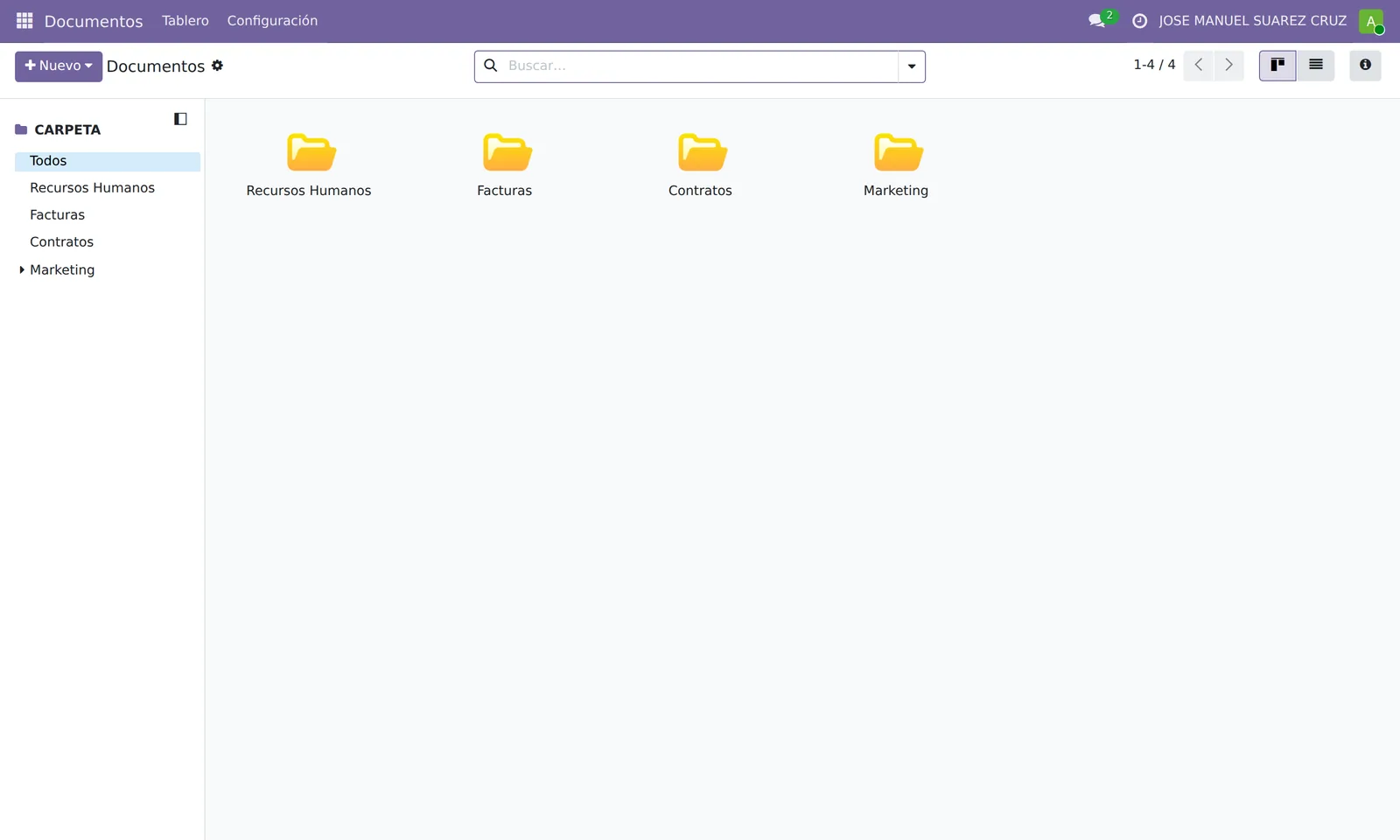Open the Nuevo dropdown button
1400x840 pixels.
(x=59, y=66)
